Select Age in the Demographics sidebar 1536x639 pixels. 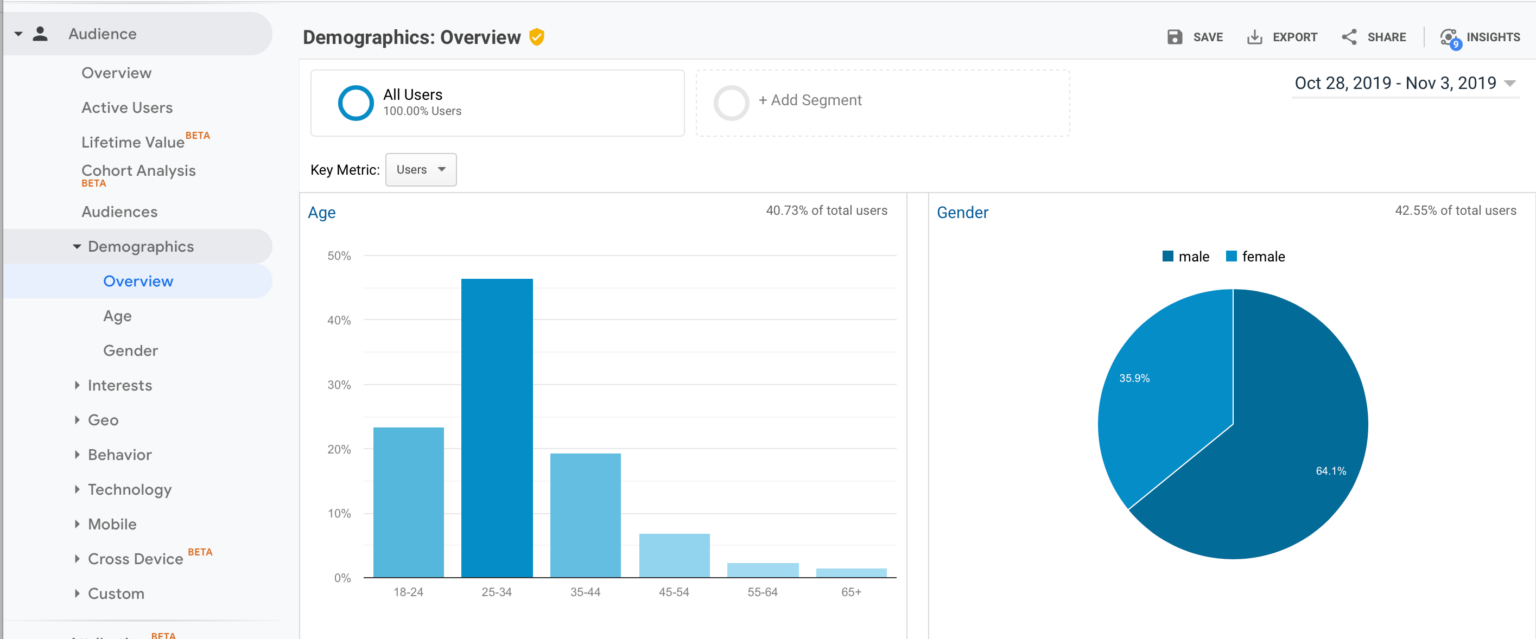(x=117, y=315)
